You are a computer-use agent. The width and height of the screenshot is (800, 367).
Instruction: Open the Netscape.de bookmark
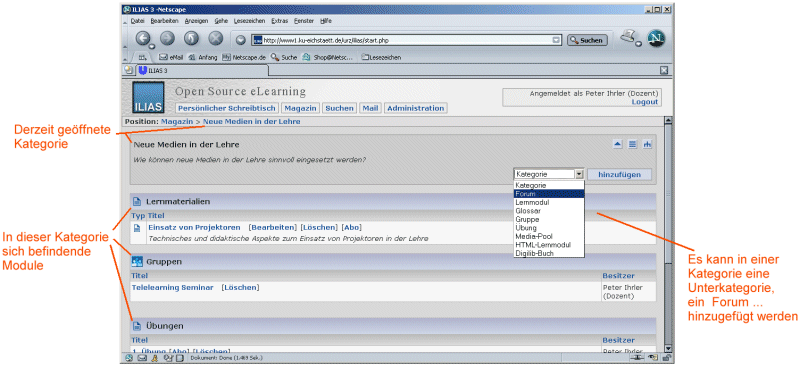pyautogui.click(x=244, y=58)
